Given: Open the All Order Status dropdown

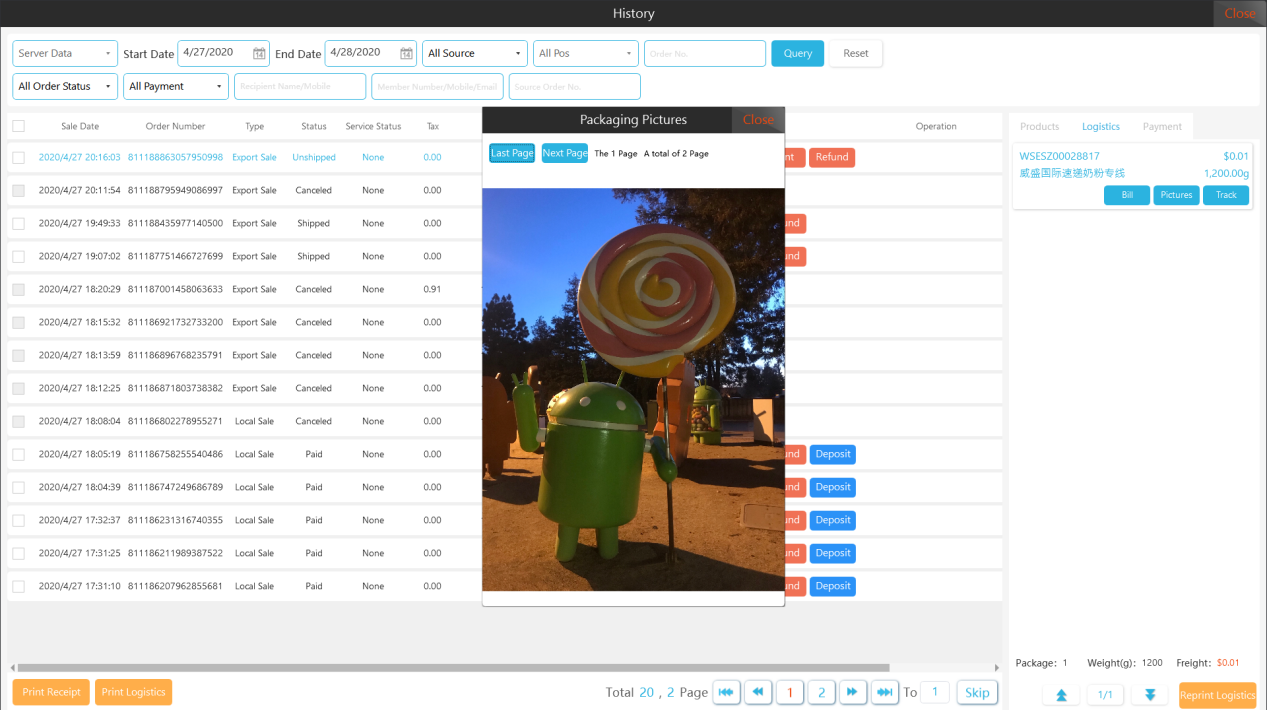Looking at the screenshot, I should pos(65,87).
